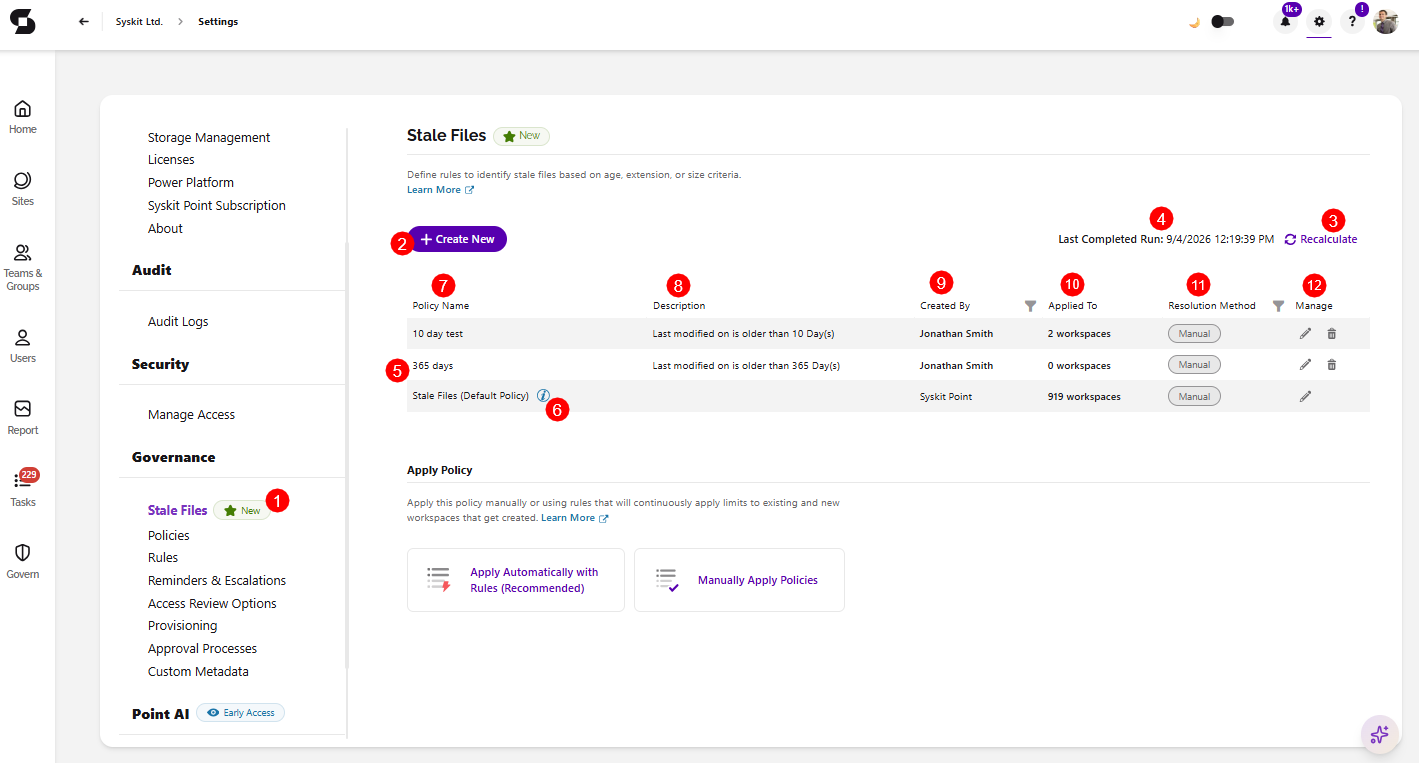Go to Home in the sidebar
Image resolution: width=1419 pixels, height=763 pixels.
pos(22,117)
